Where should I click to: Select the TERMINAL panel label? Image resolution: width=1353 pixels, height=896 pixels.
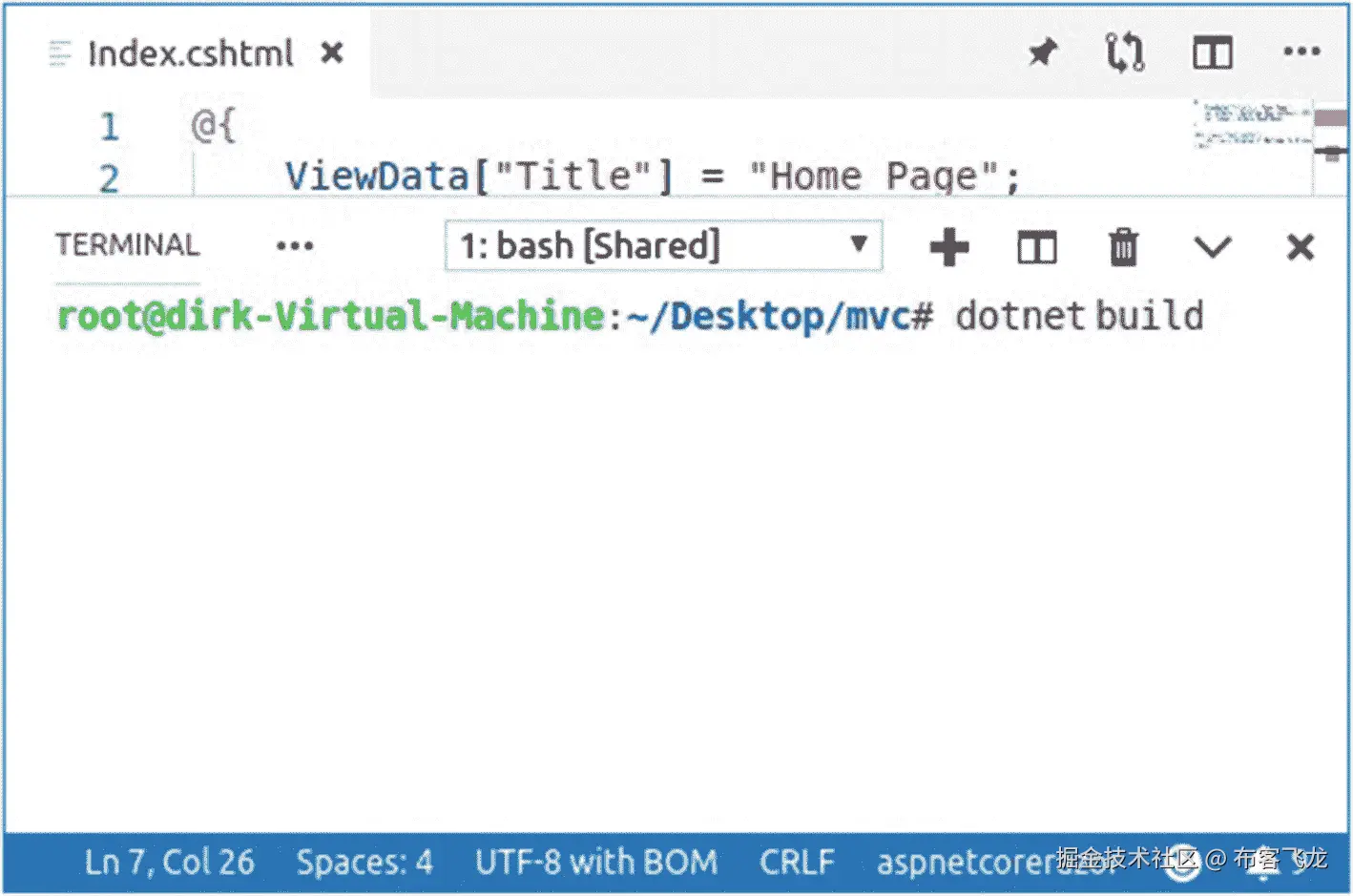pyautogui.click(x=127, y=245)
